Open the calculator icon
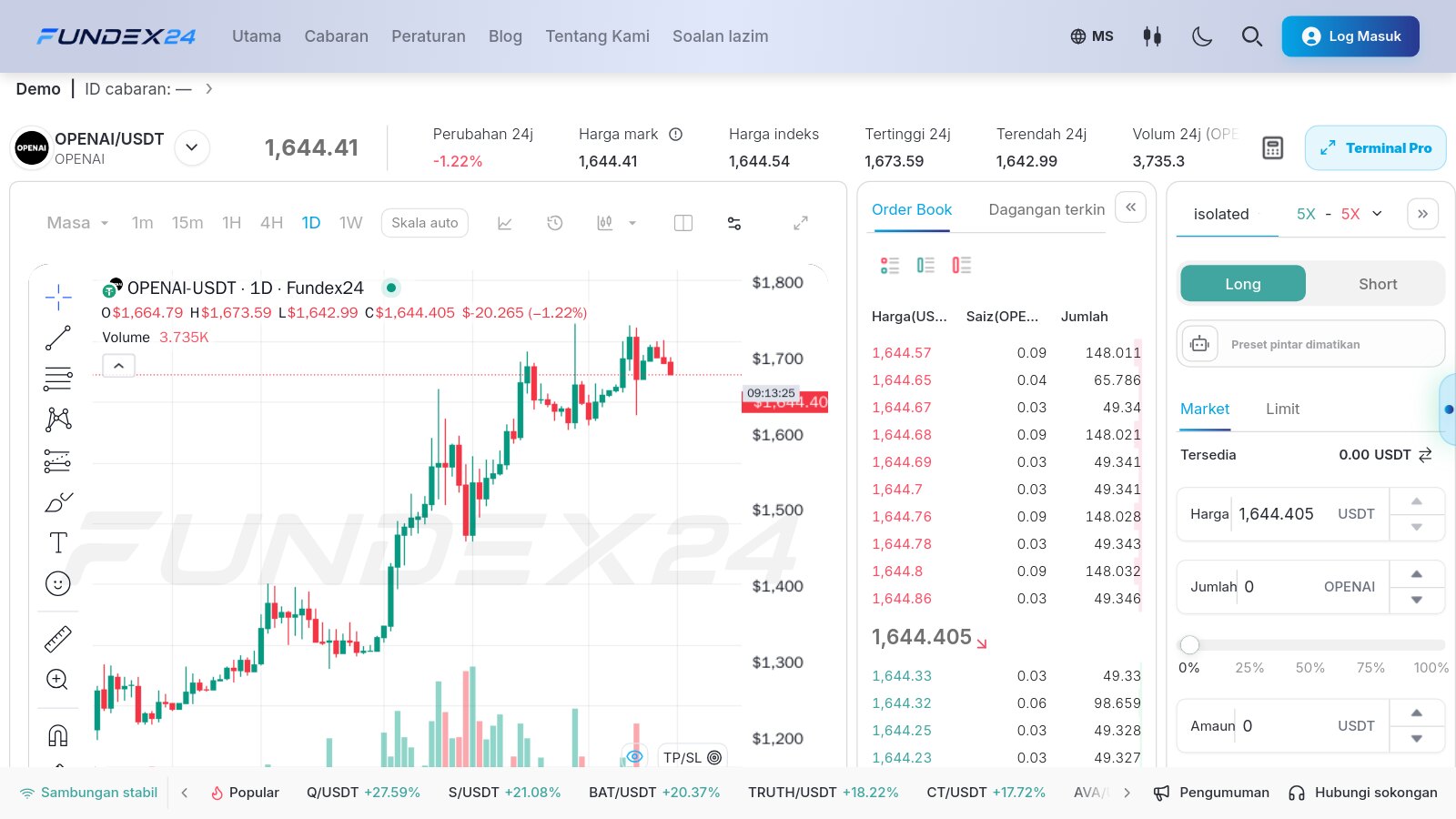 pyautogui.click(x=1273, y=148)
